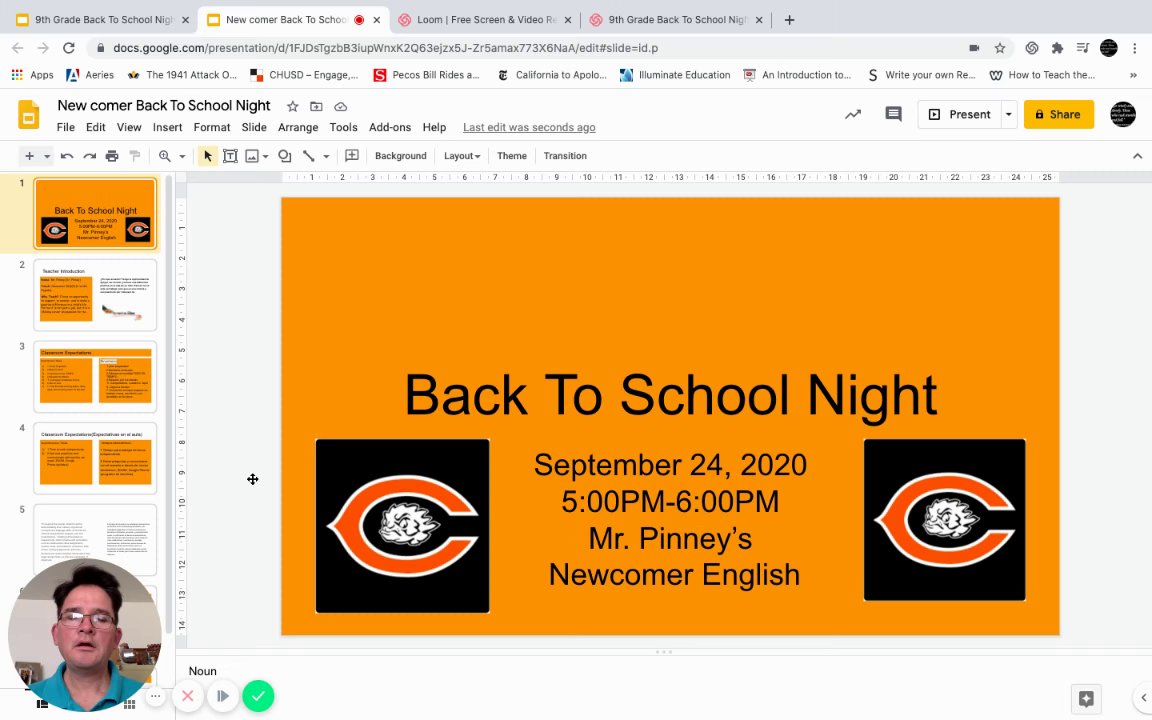Image resolution: width=1152 pixels, height=720 pixels.
Task: Open the insert image dropdown arrow
Action: click(265, 156)
